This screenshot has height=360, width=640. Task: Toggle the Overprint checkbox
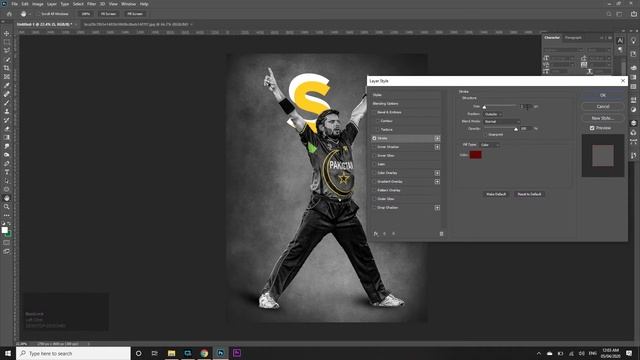click(486, 134)
